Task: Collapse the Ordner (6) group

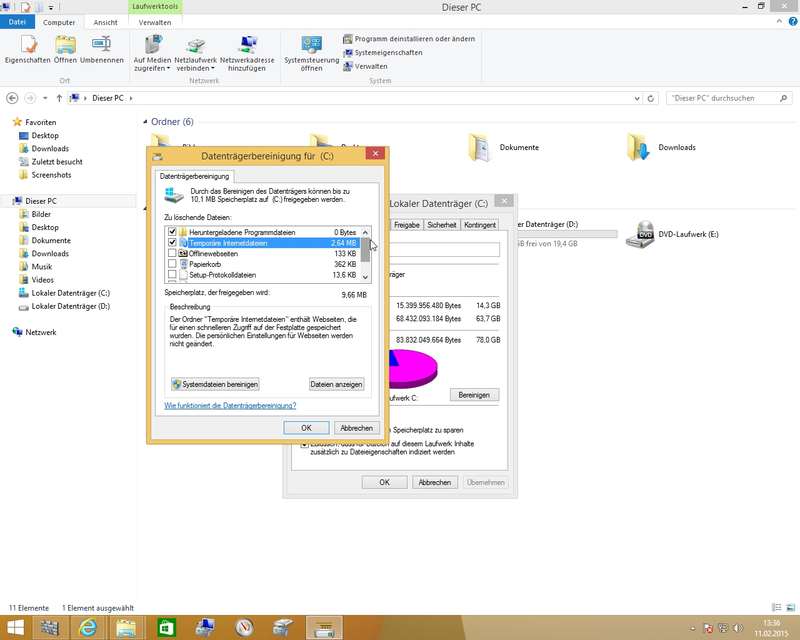Action: 145,122
